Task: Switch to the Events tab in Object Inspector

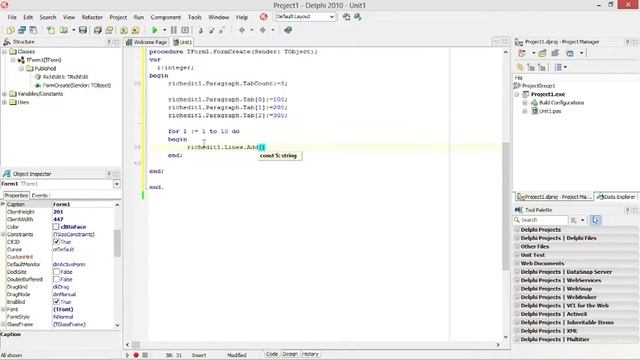Action: [40, 196]
